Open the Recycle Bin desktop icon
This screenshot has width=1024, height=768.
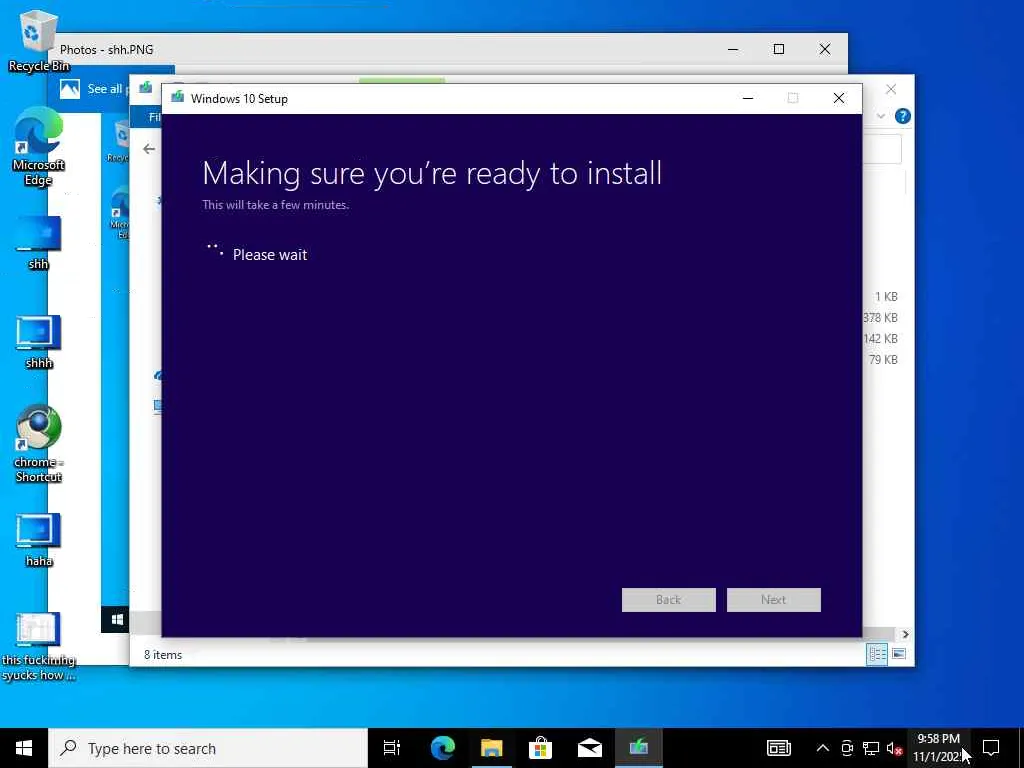click(37, 40)
